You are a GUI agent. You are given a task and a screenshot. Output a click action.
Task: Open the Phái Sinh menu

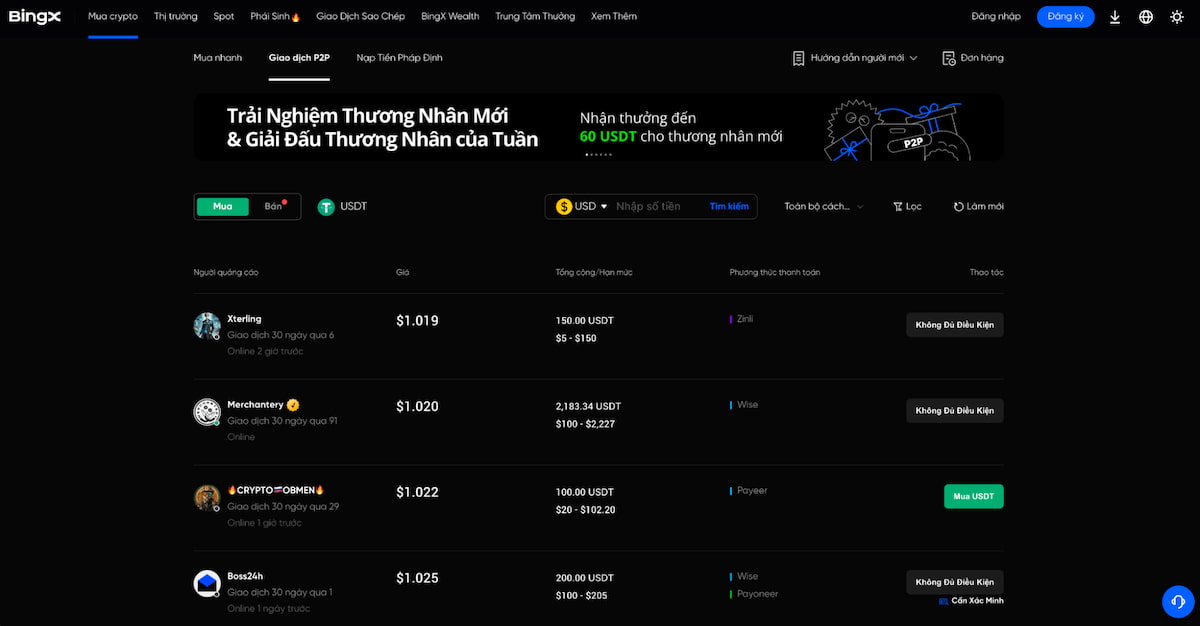tap(275, 16)
